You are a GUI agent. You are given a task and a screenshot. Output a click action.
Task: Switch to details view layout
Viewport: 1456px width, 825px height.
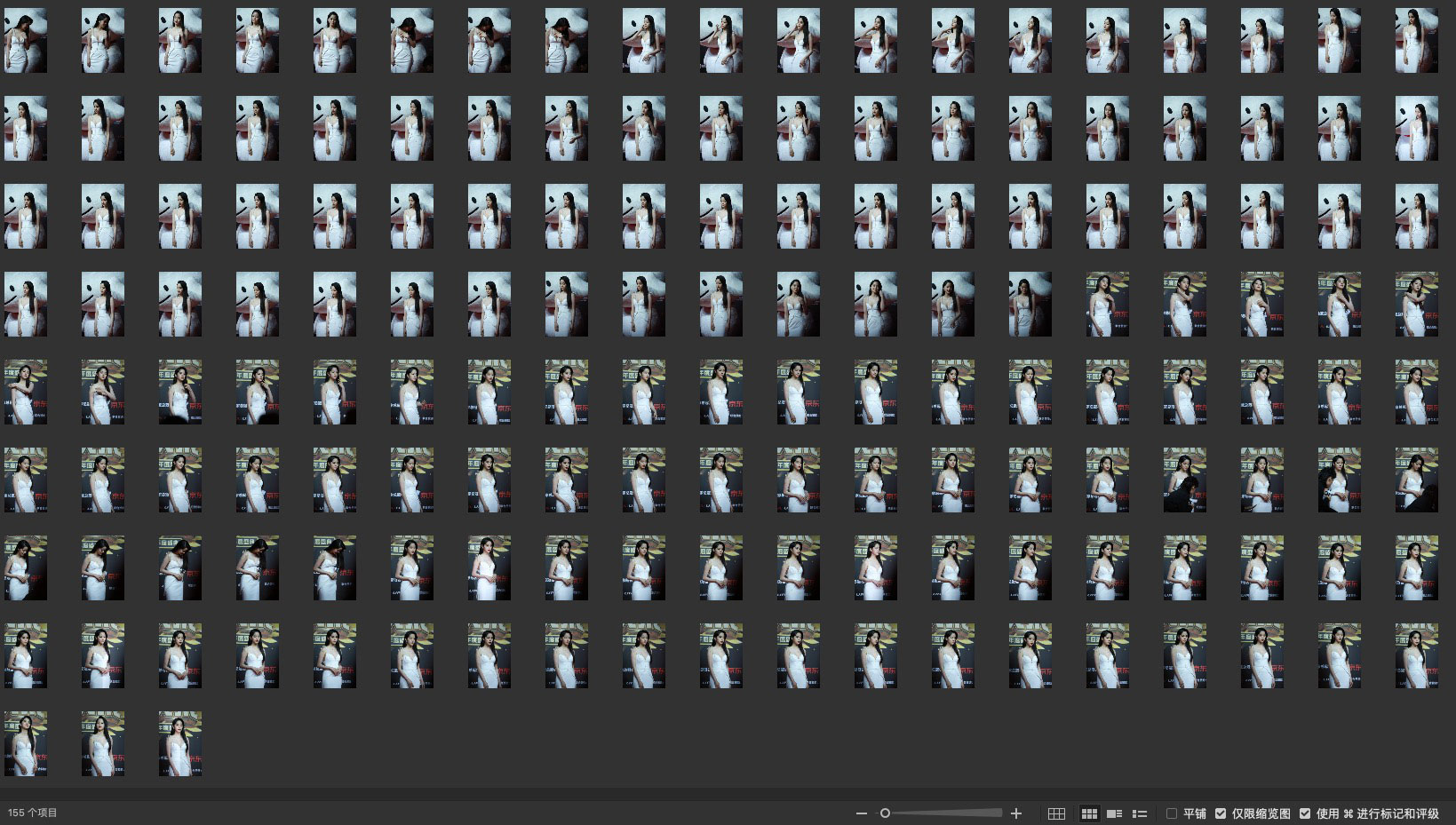click(x=1114, y=813)
